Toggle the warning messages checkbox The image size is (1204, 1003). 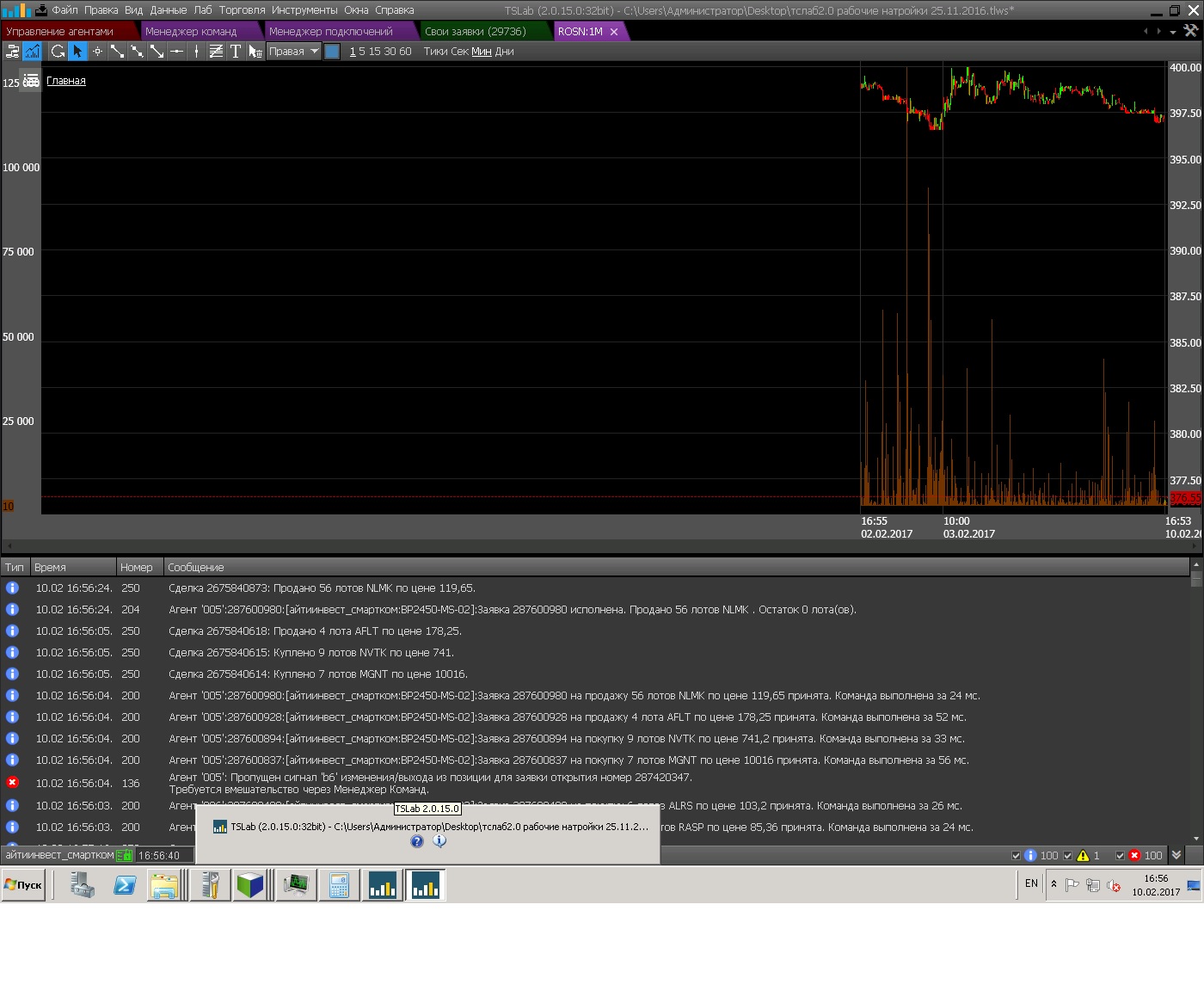click(x=1068, y=856)
